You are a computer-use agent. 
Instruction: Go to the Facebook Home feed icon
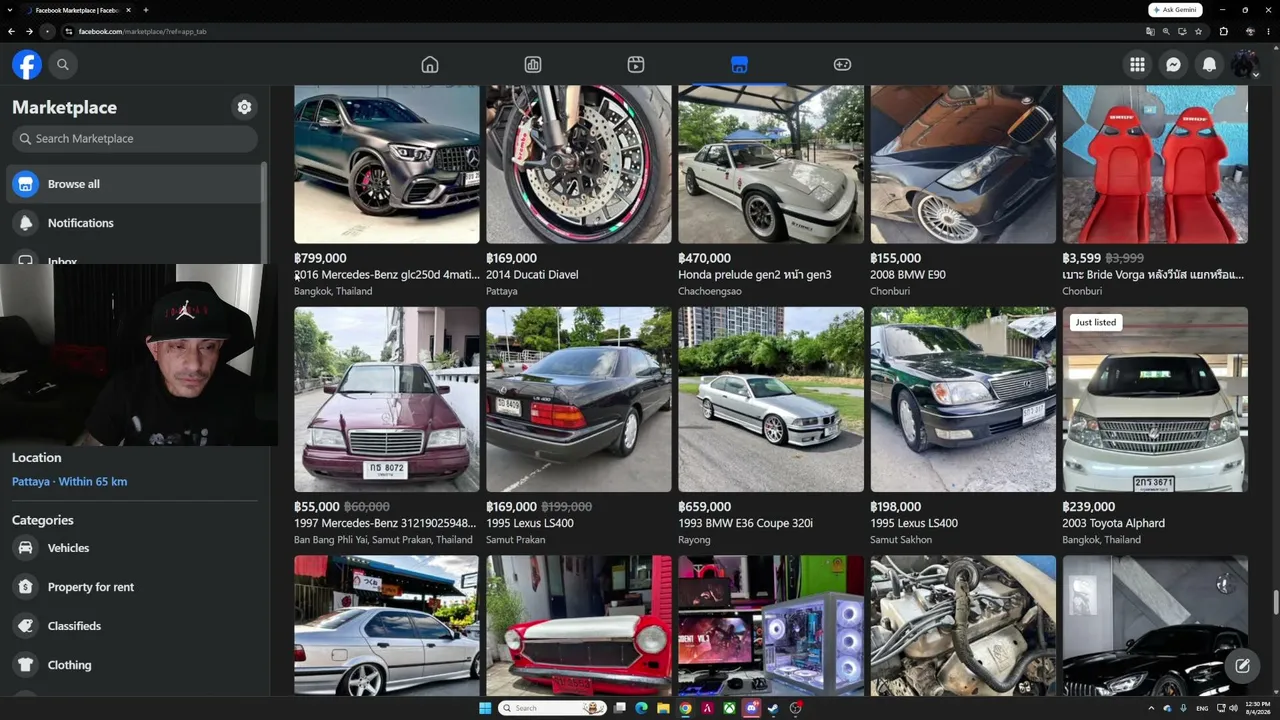click(x=430, y=65)
